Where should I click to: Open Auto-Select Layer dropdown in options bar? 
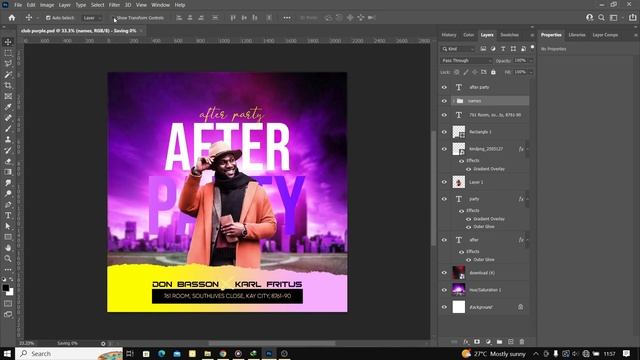[92, 18]
